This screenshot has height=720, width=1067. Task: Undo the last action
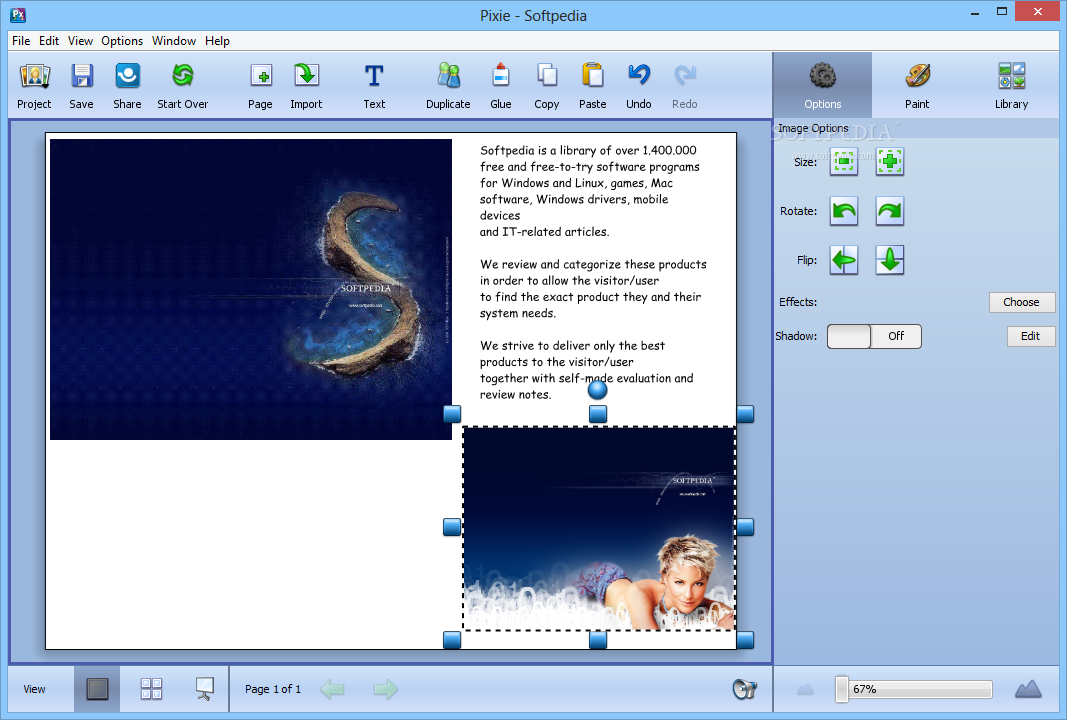(x=639, y=86)
